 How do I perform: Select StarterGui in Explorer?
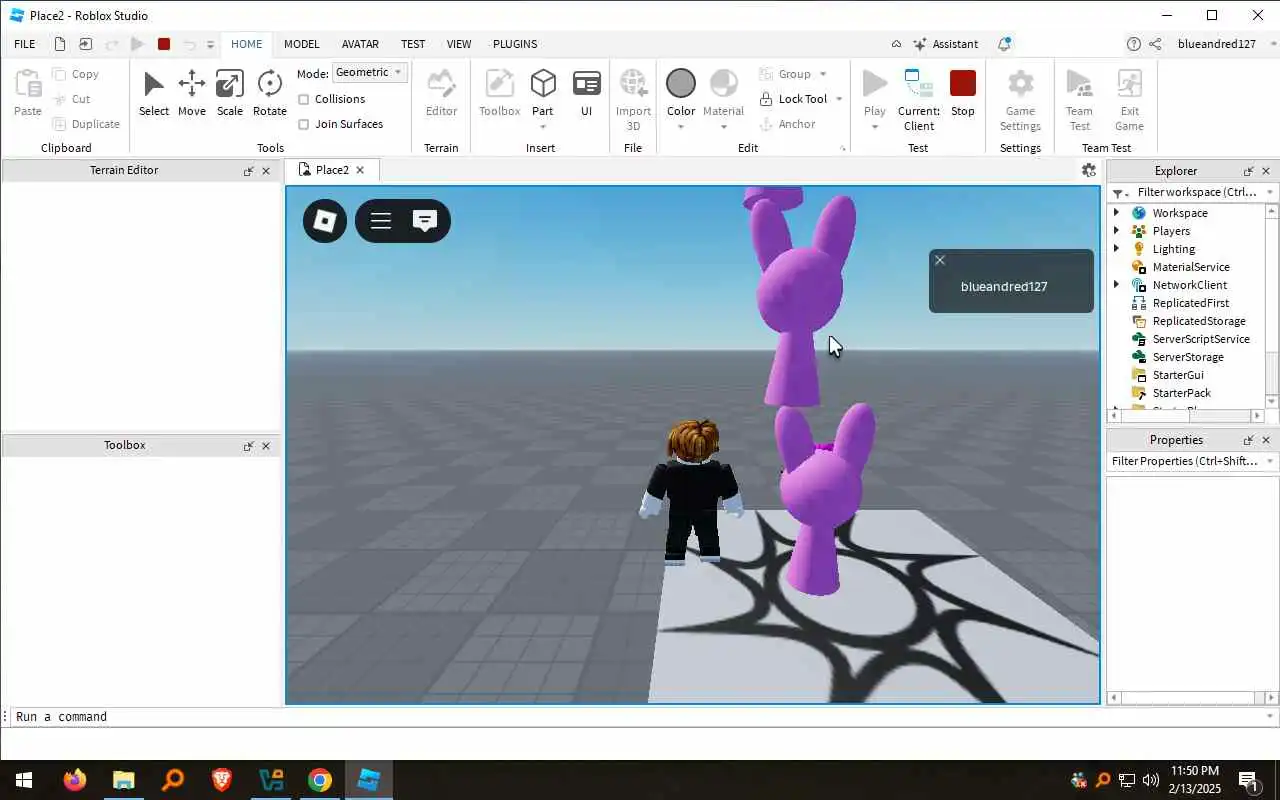click(1177, 375)
